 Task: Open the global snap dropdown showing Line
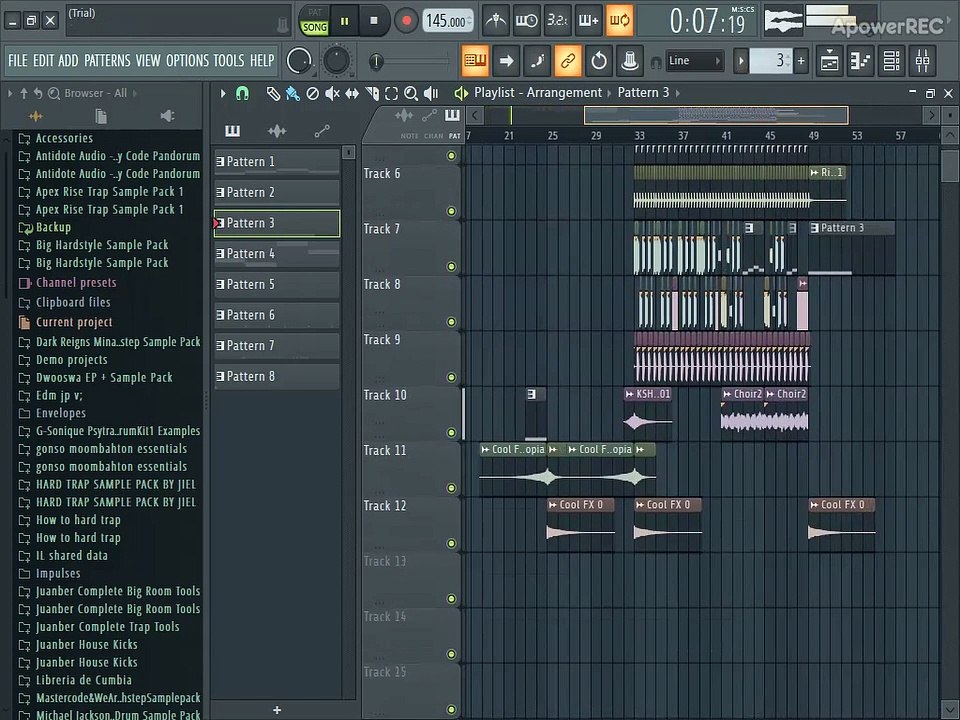(x=694, y=61)
